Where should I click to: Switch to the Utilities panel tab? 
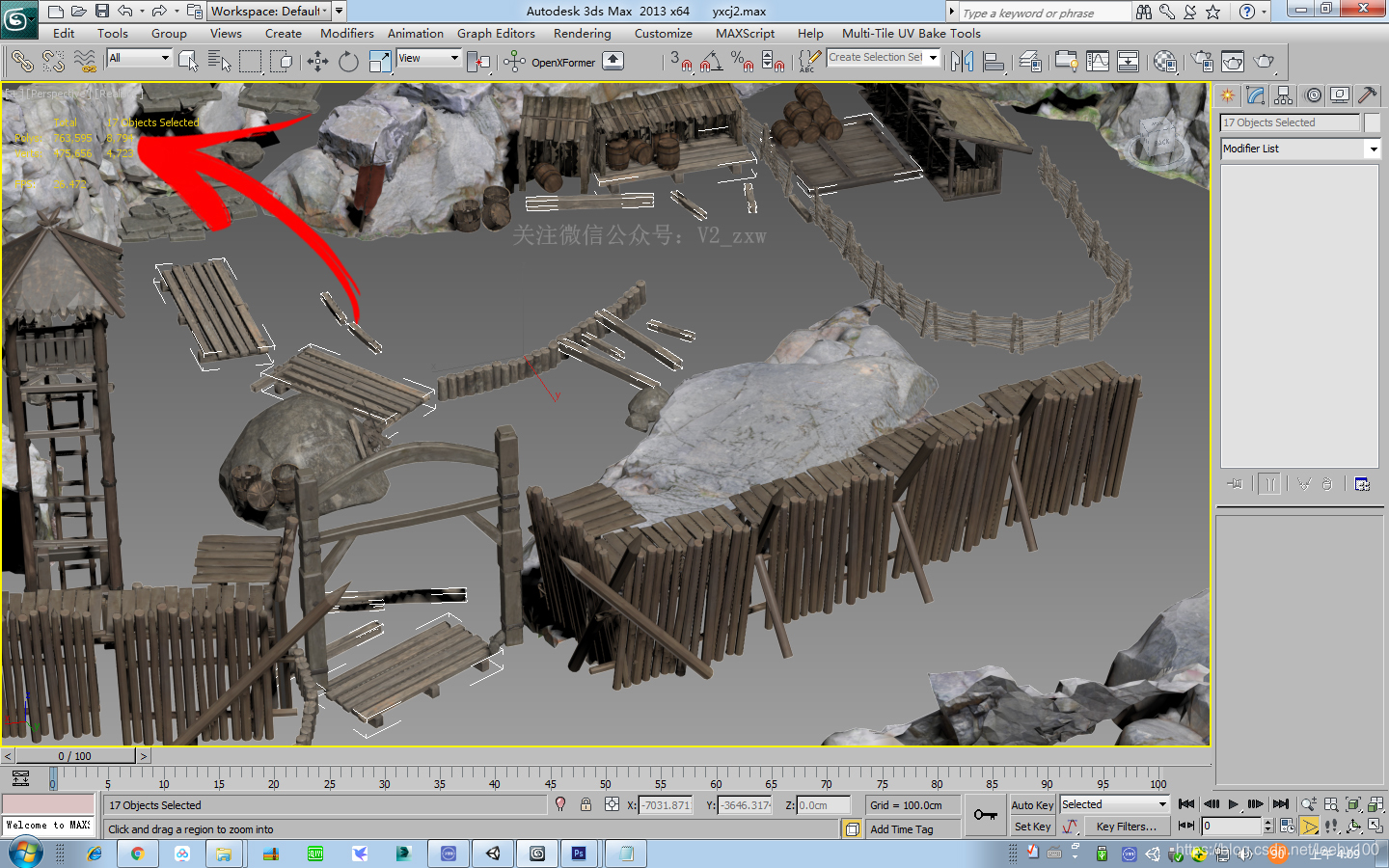pyautogui.click(x=1367, y=95)
